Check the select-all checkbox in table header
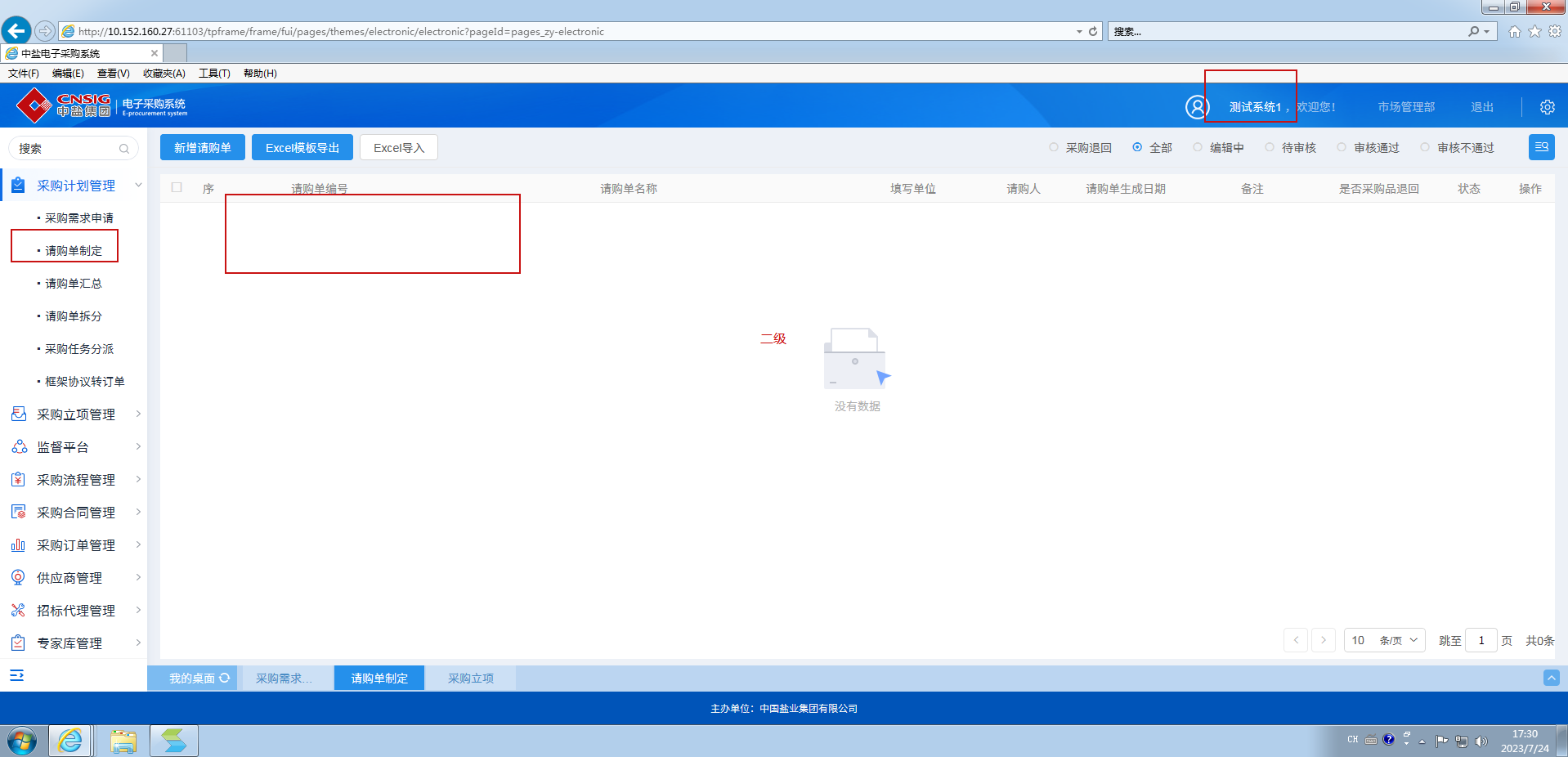Screen dimensions: 1568x757 click(x=177, y=187)
